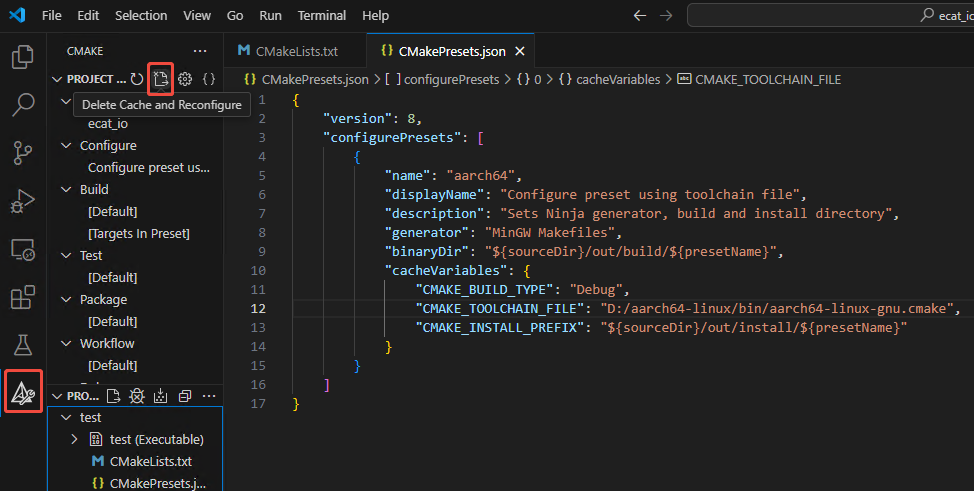Click the "Debug" build type value
The width and height of the screenshot is (974, 491).
coord(596,290)
